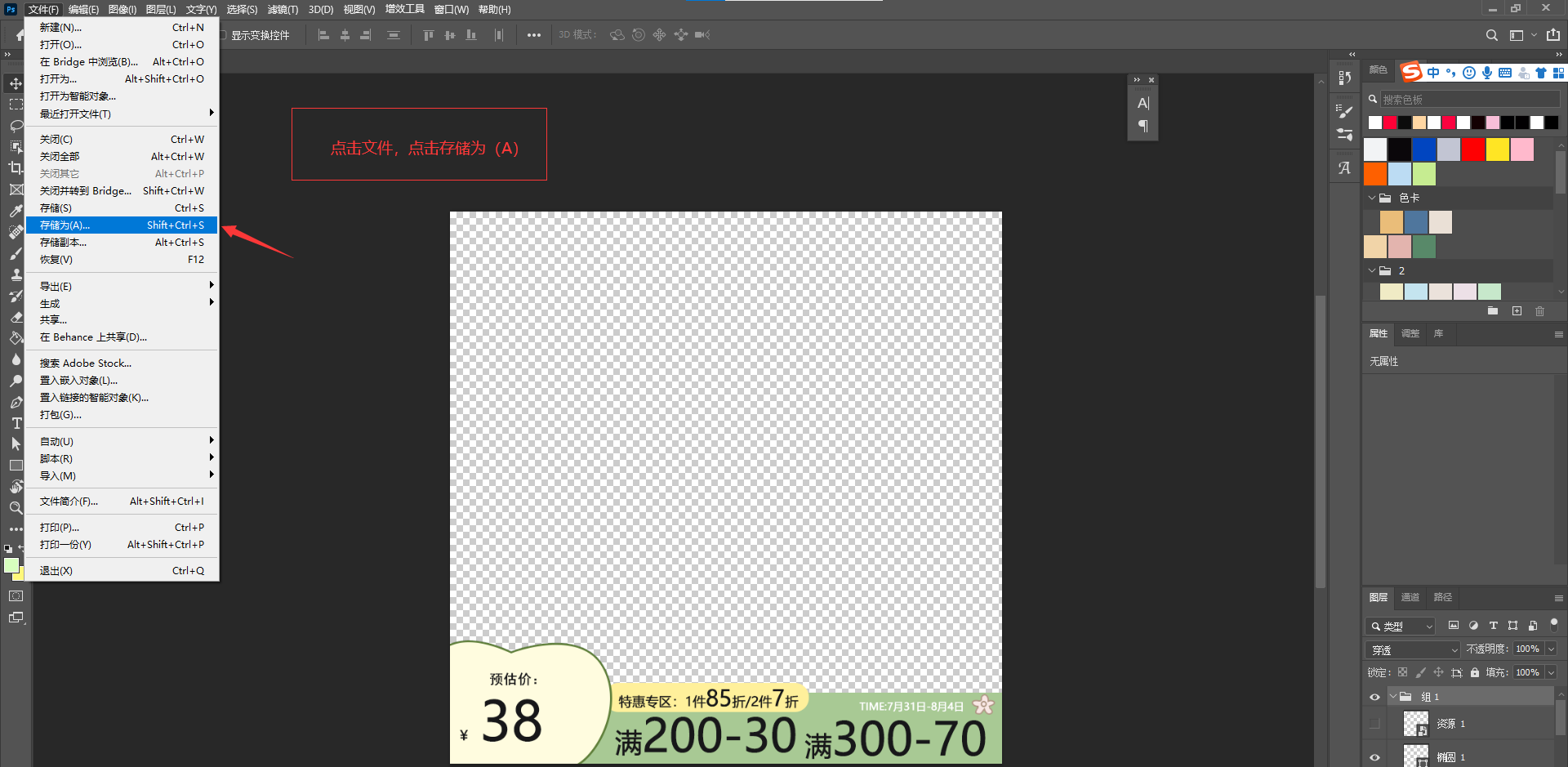Screen dimensions: 1568x767
Task: Create a new swatch with plus icon
Action: click(x=1517, y=311)
